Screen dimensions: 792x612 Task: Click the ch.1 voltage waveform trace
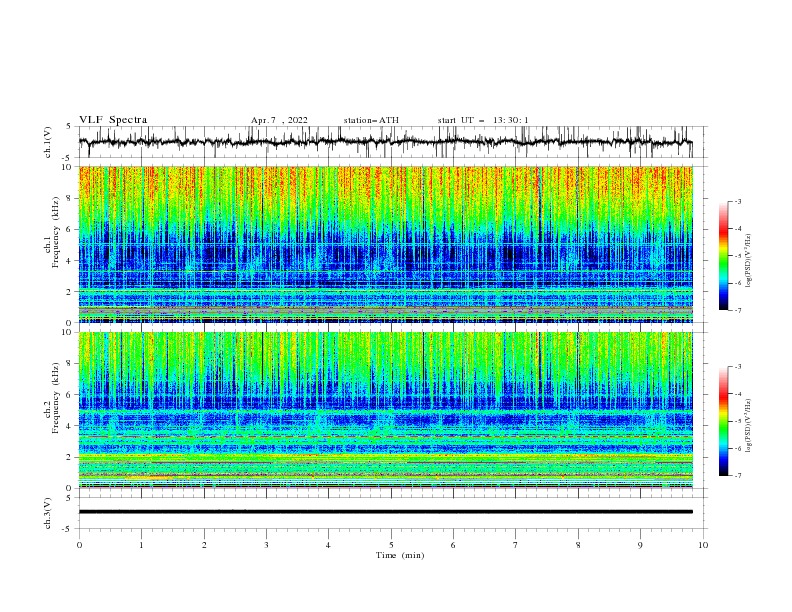click(386, 142)
